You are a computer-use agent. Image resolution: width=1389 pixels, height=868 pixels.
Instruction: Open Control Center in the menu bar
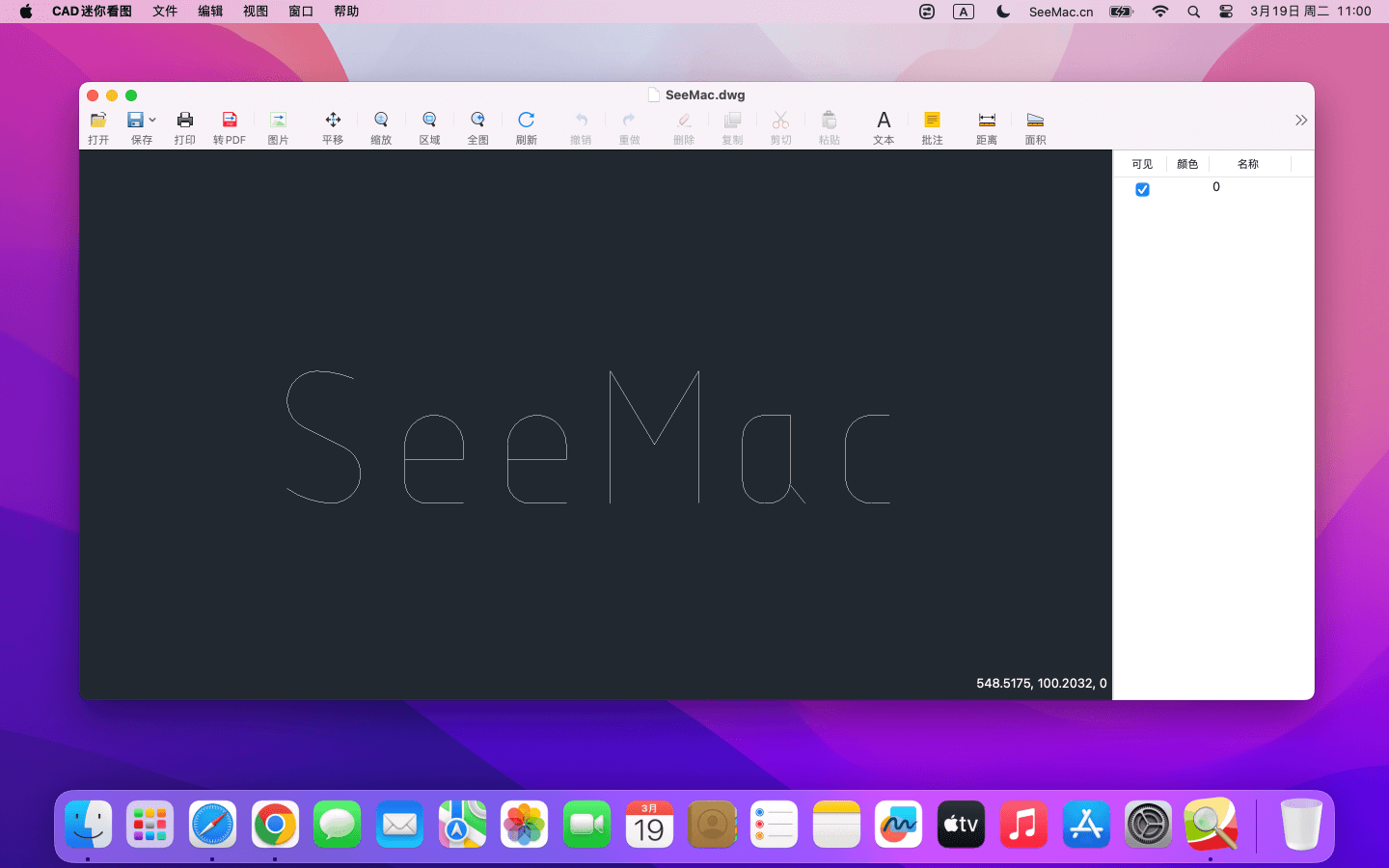pos(1226,12)
